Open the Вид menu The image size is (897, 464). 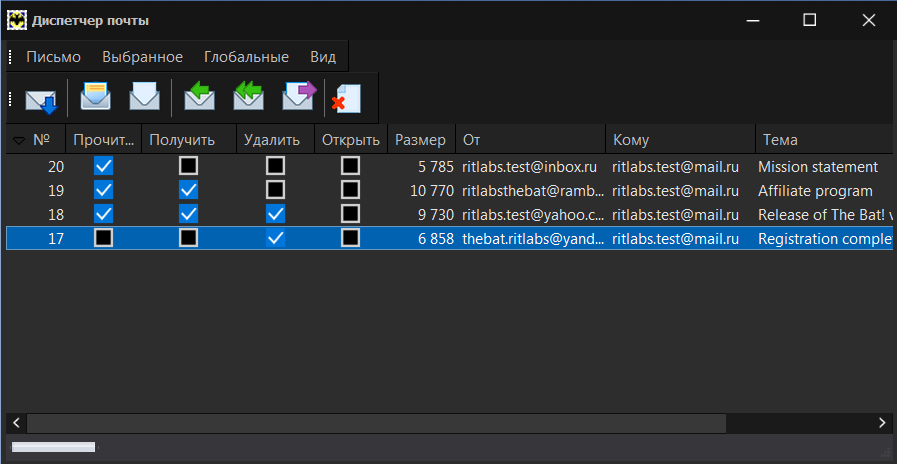(x=323, y=57)
